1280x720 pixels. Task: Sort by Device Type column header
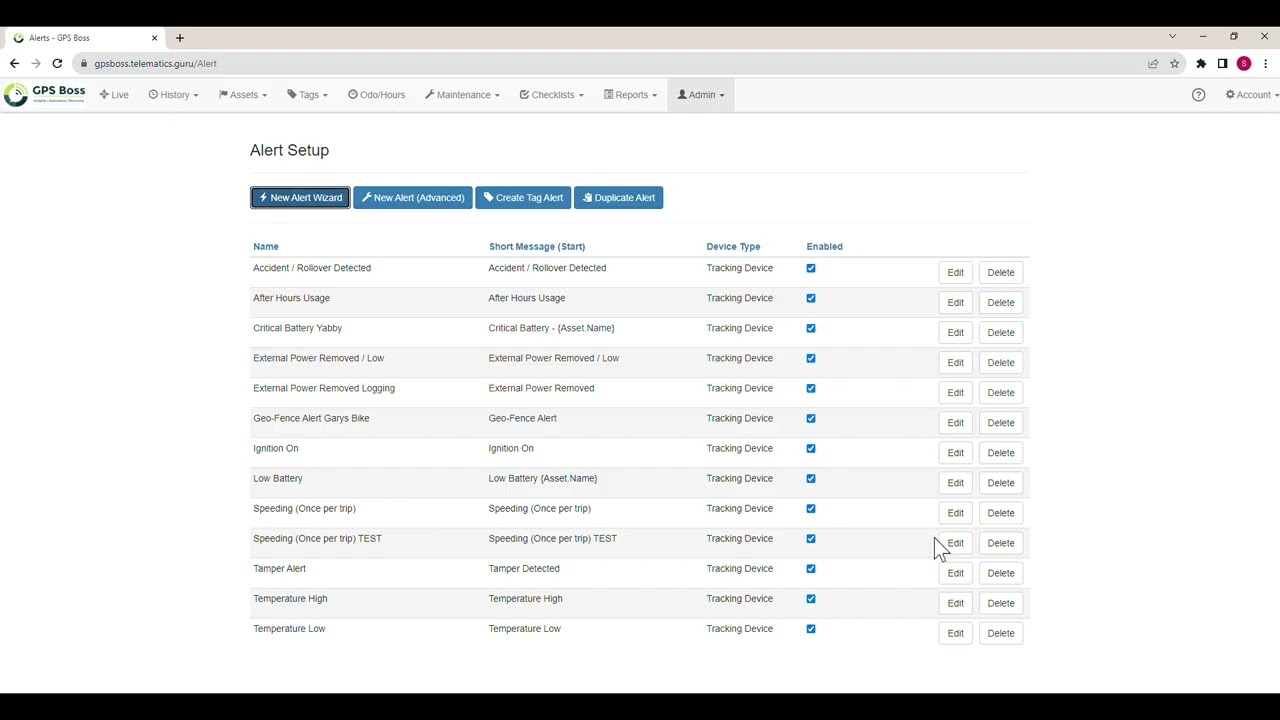tap(733, 246)
